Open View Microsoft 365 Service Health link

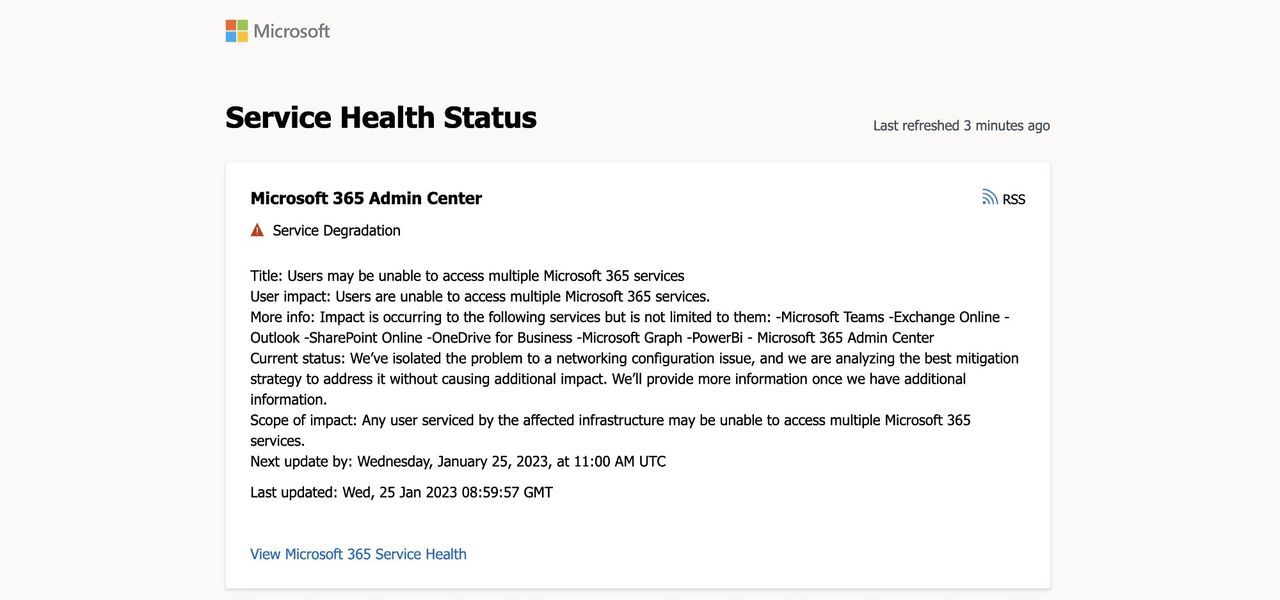coord(358,554)
